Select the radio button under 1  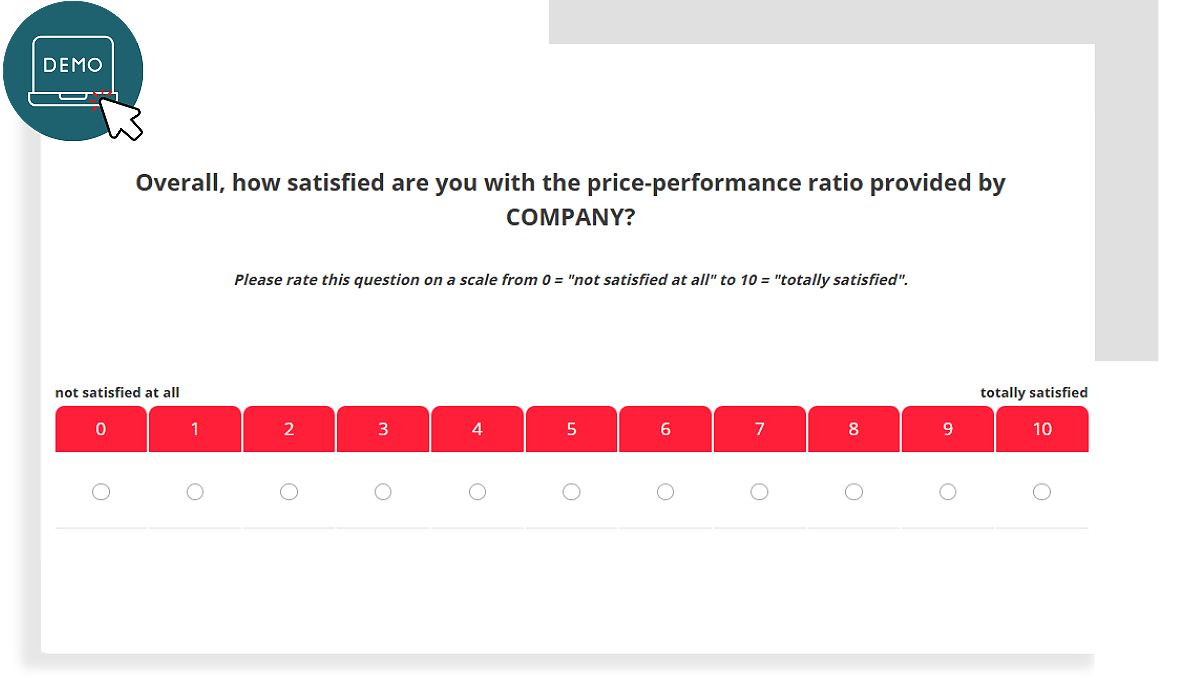[x=195, y=492]
